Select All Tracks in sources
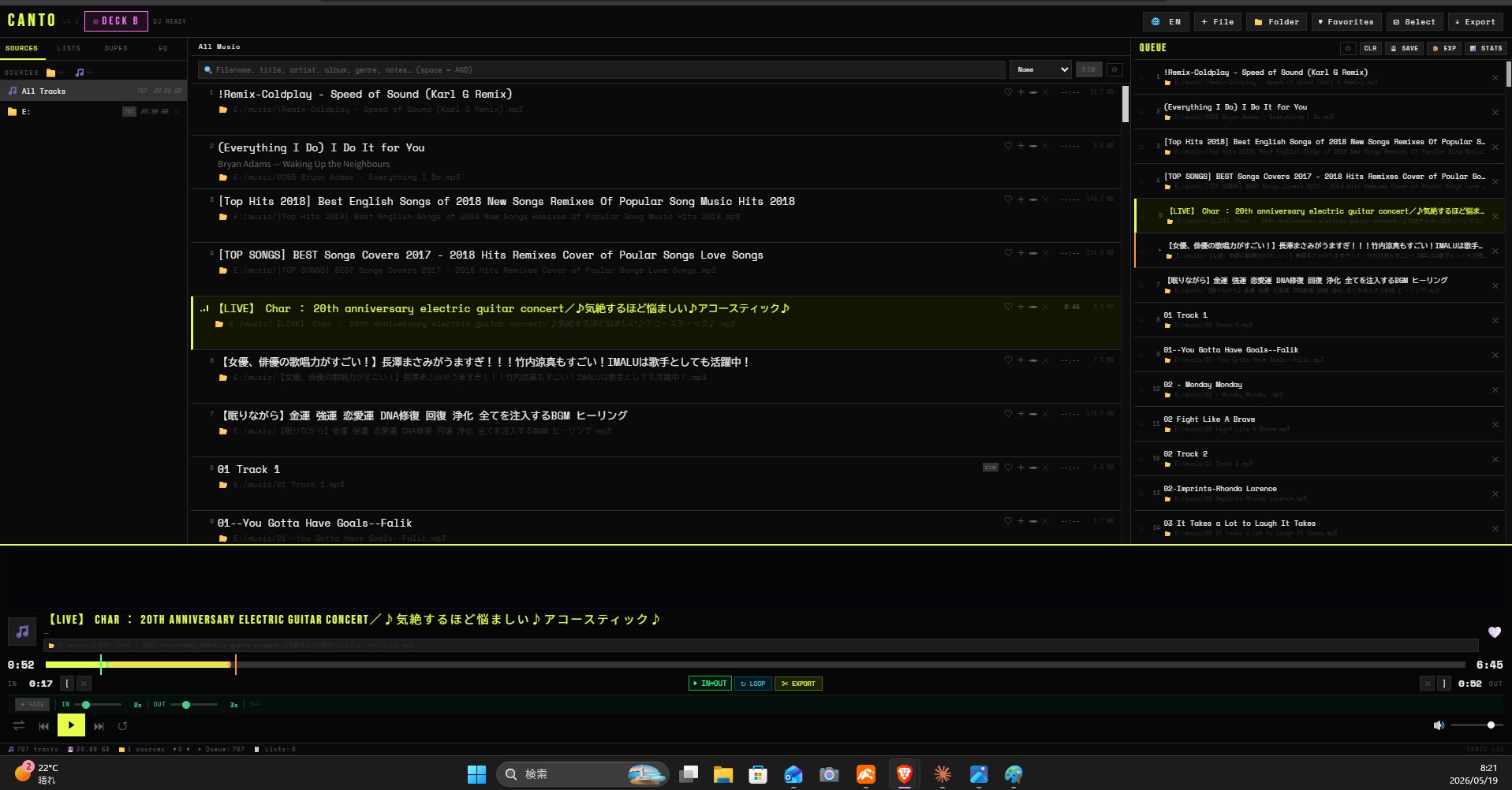 click(x=93, y=91)
